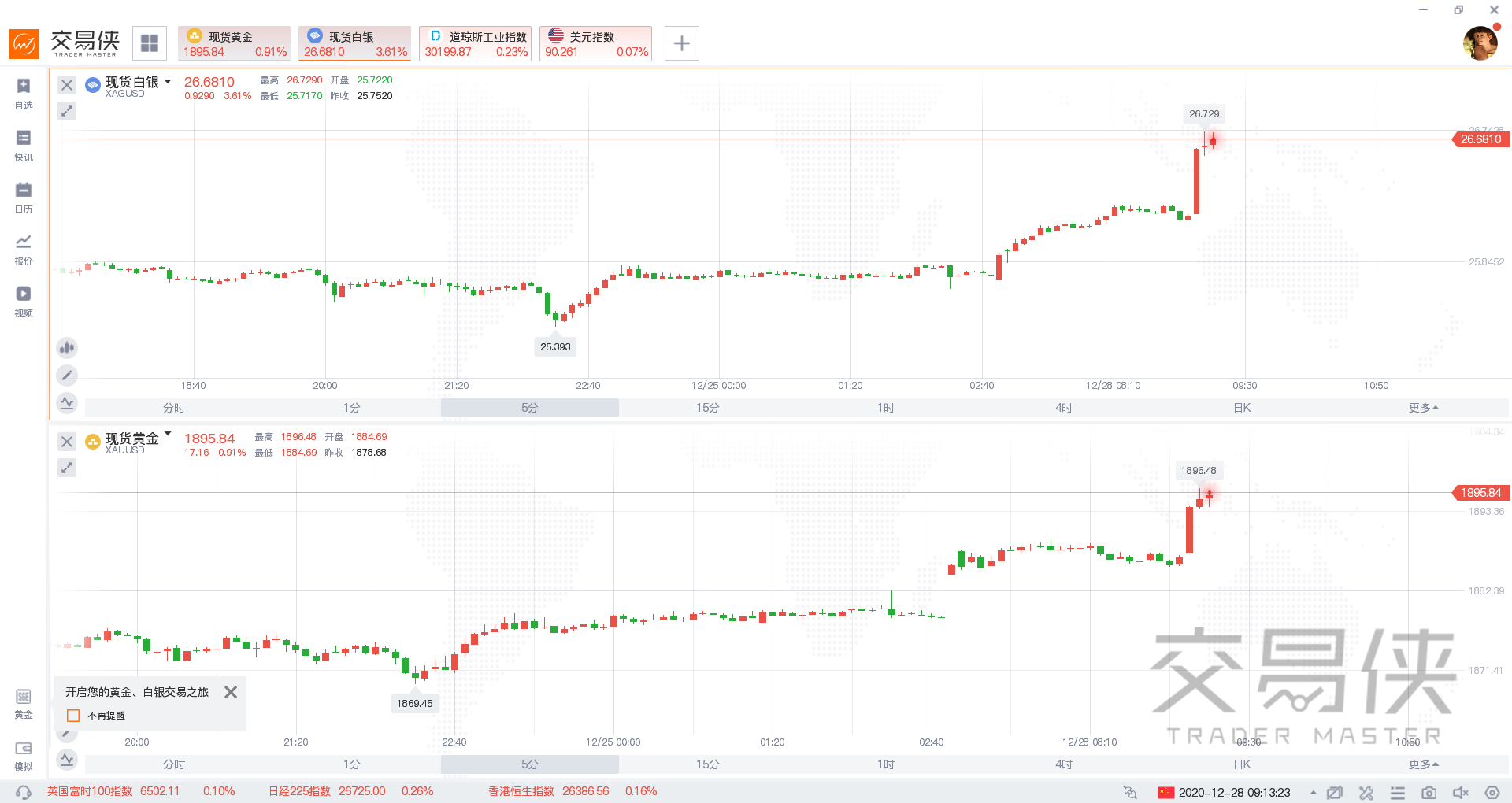The image size is (1512, 803).
Task: Select 1分 timeframe on silver chart
Action: (352, 408)
